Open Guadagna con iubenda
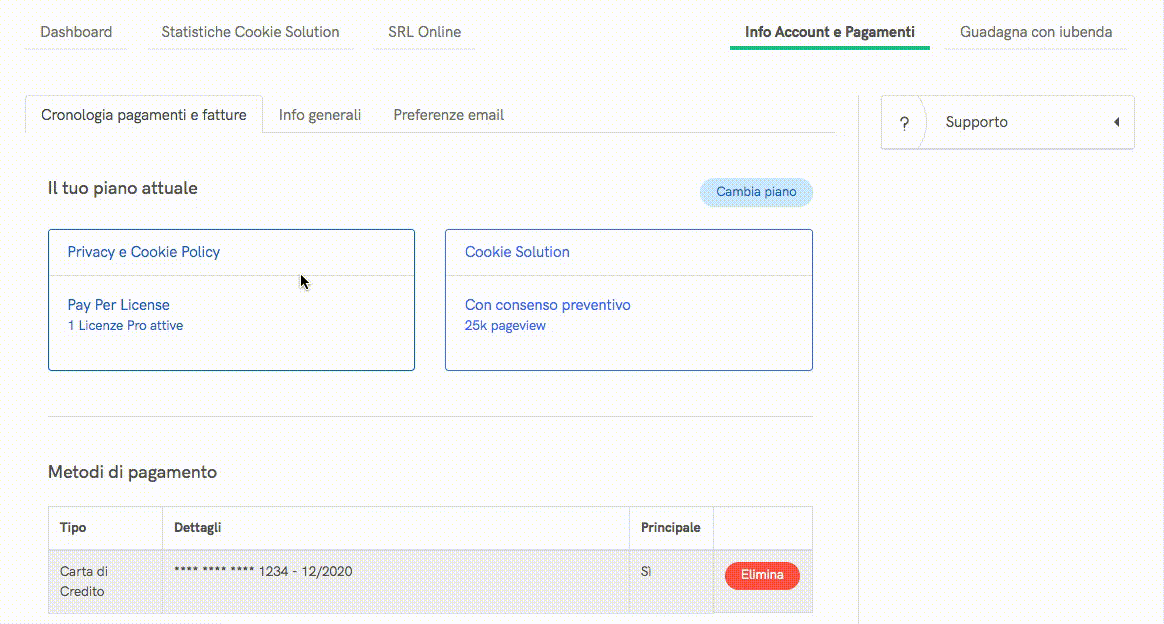 click(1035, 31)
